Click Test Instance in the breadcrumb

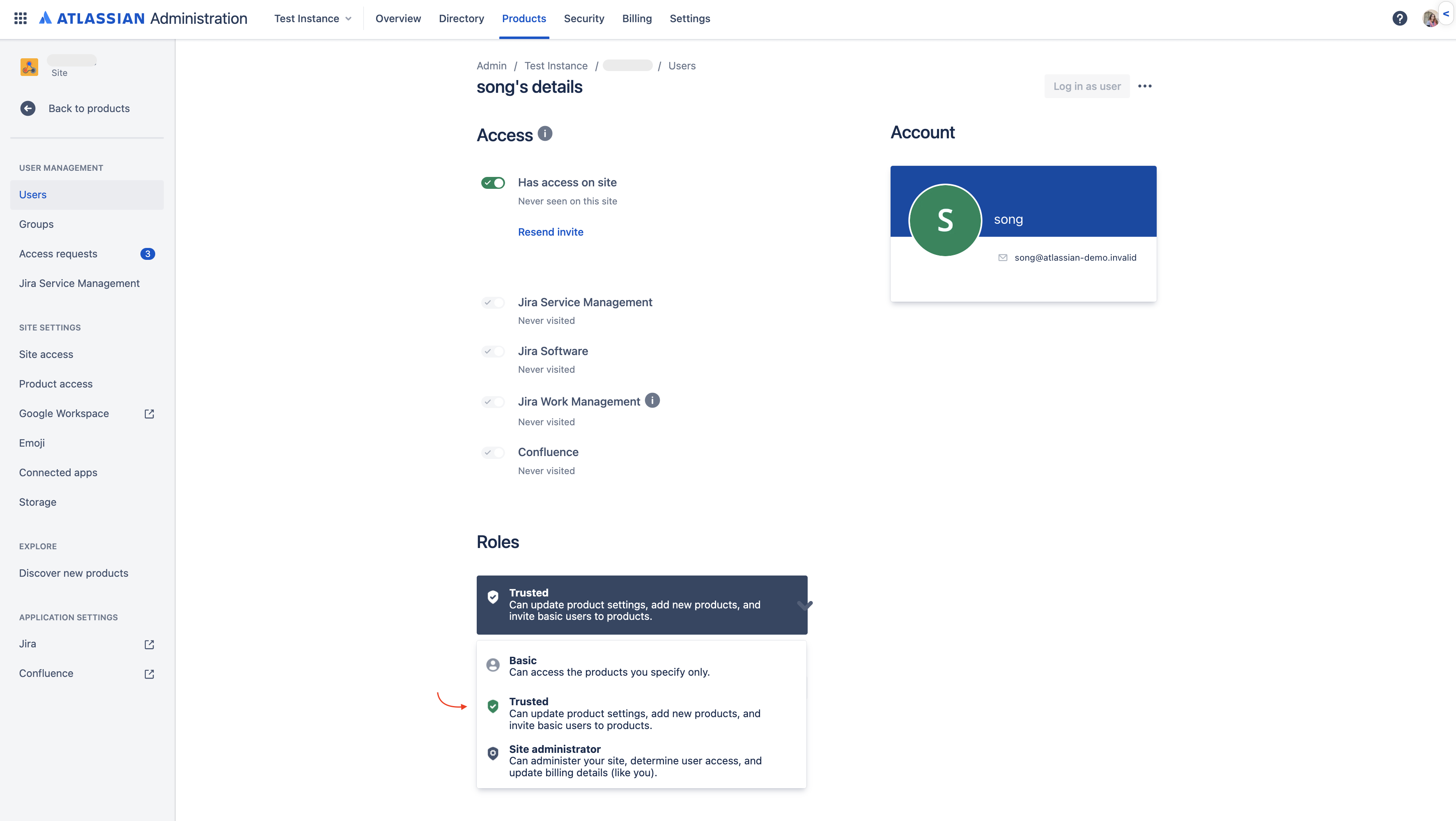556,66
